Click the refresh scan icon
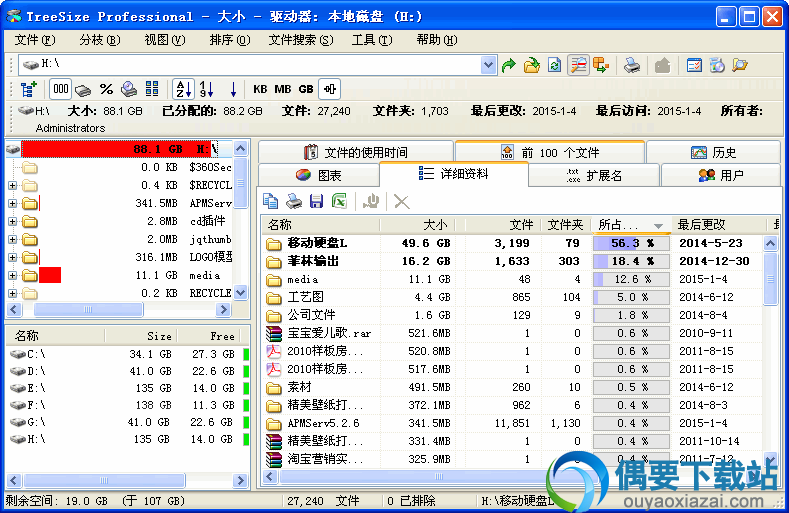The height and width of the screenshot is (513, 789). pos(555,65)
